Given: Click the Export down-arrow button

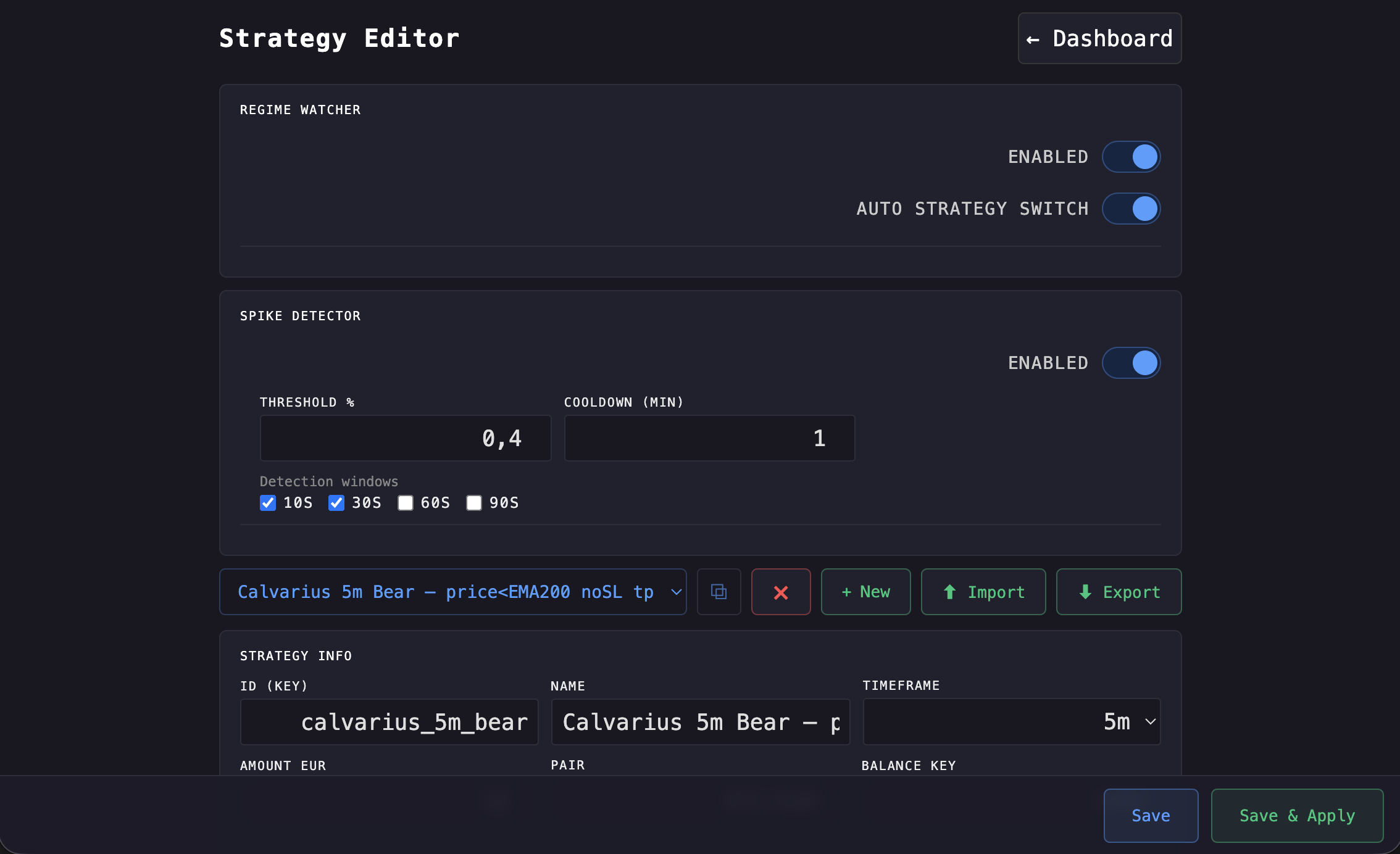Looking at the screenshot, I should [1119, 592].
